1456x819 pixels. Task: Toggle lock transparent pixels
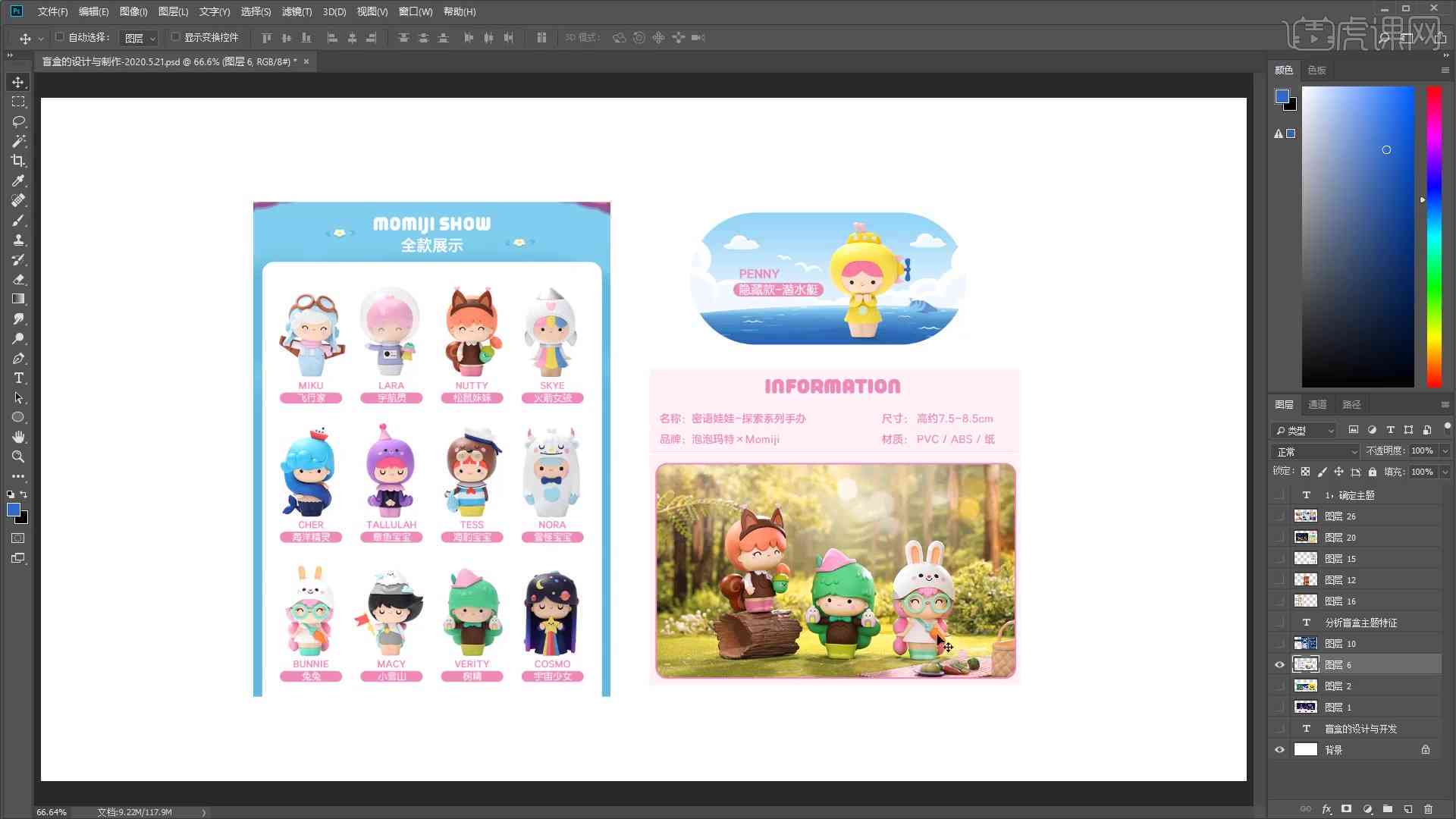(1305, 472)
